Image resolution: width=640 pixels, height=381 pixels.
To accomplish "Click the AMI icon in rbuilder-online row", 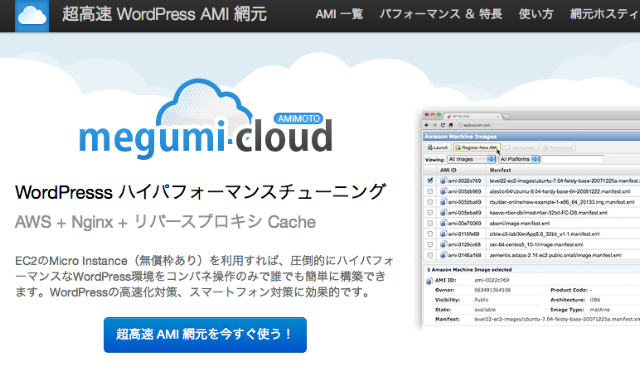I will [x=443, y=201].
